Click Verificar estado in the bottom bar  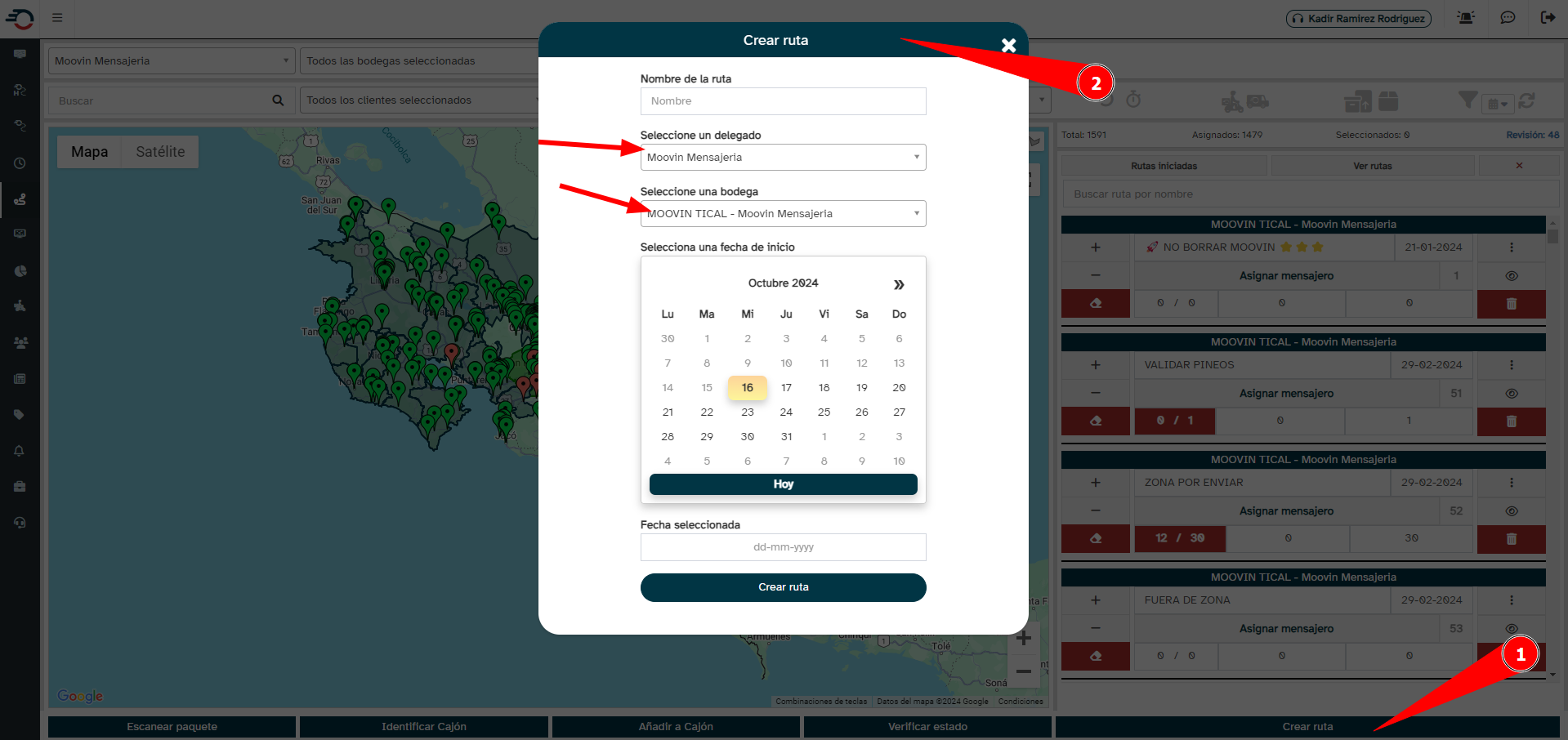pyautogui.click(x=927, y=727)
